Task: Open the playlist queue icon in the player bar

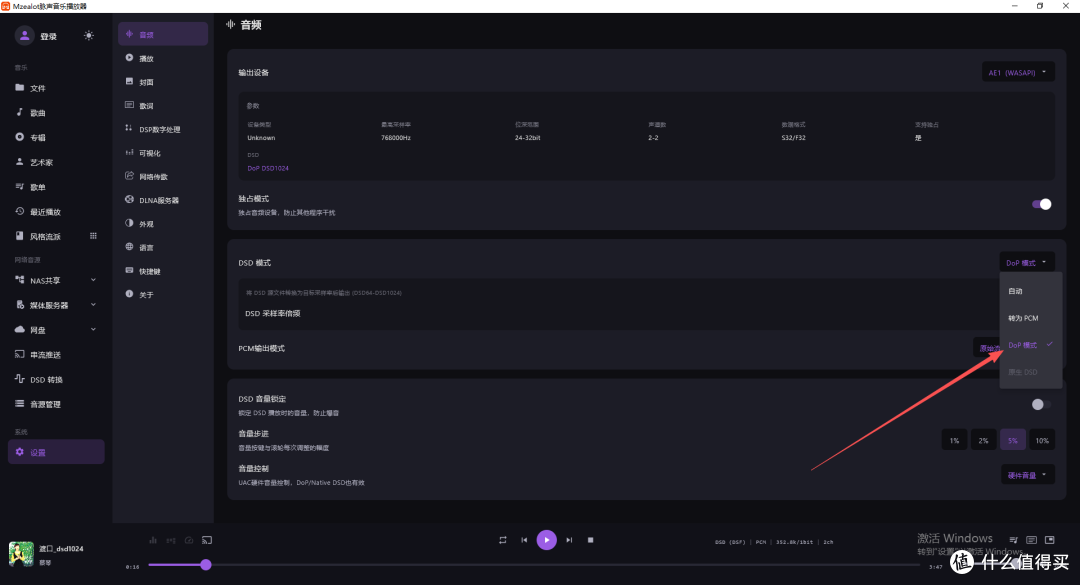Action: click(x=1013, y=540)
